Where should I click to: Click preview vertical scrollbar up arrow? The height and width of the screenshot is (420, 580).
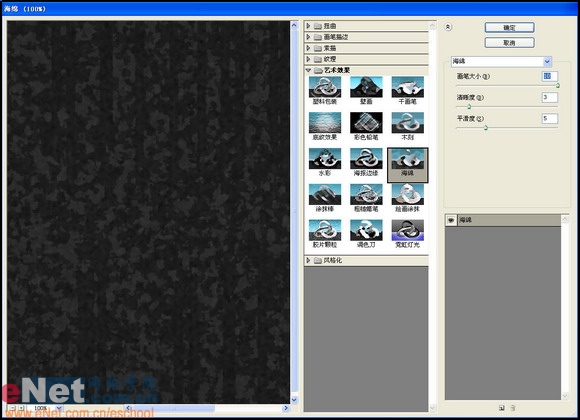[294, 25]
